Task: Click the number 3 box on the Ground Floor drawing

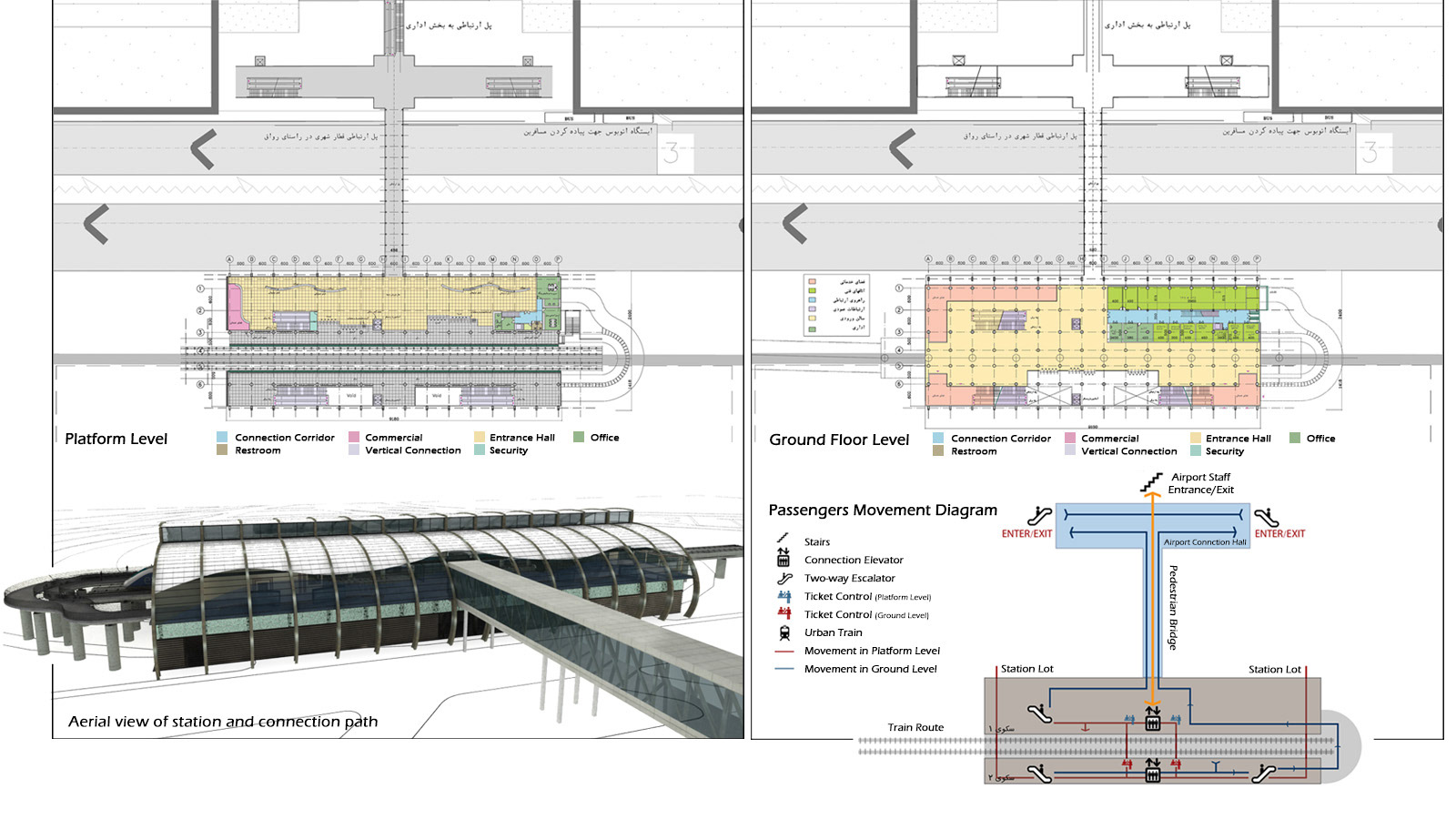Action: coord(1373,153)
